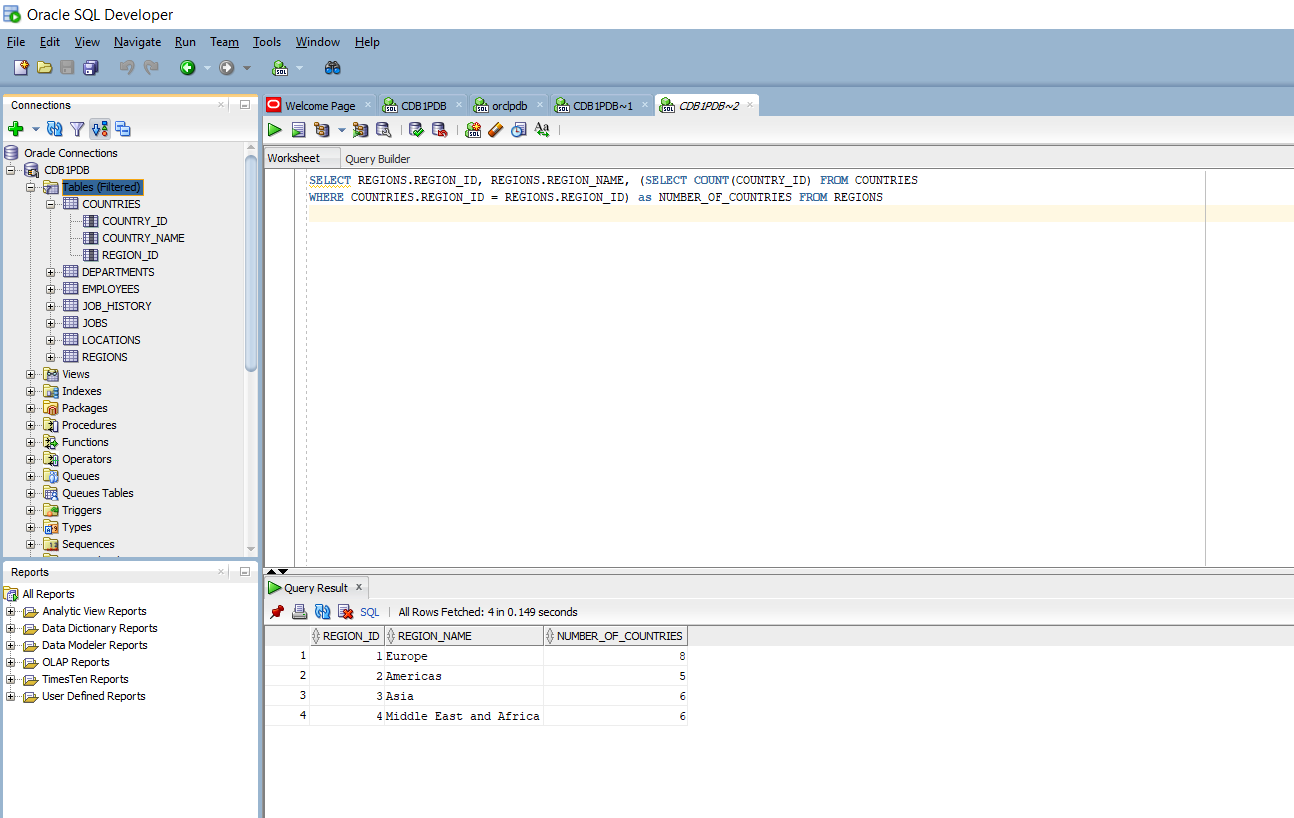The image size is (1294, 818).
Task: Select the Sequences node in tree
Action: click(88, 544)
